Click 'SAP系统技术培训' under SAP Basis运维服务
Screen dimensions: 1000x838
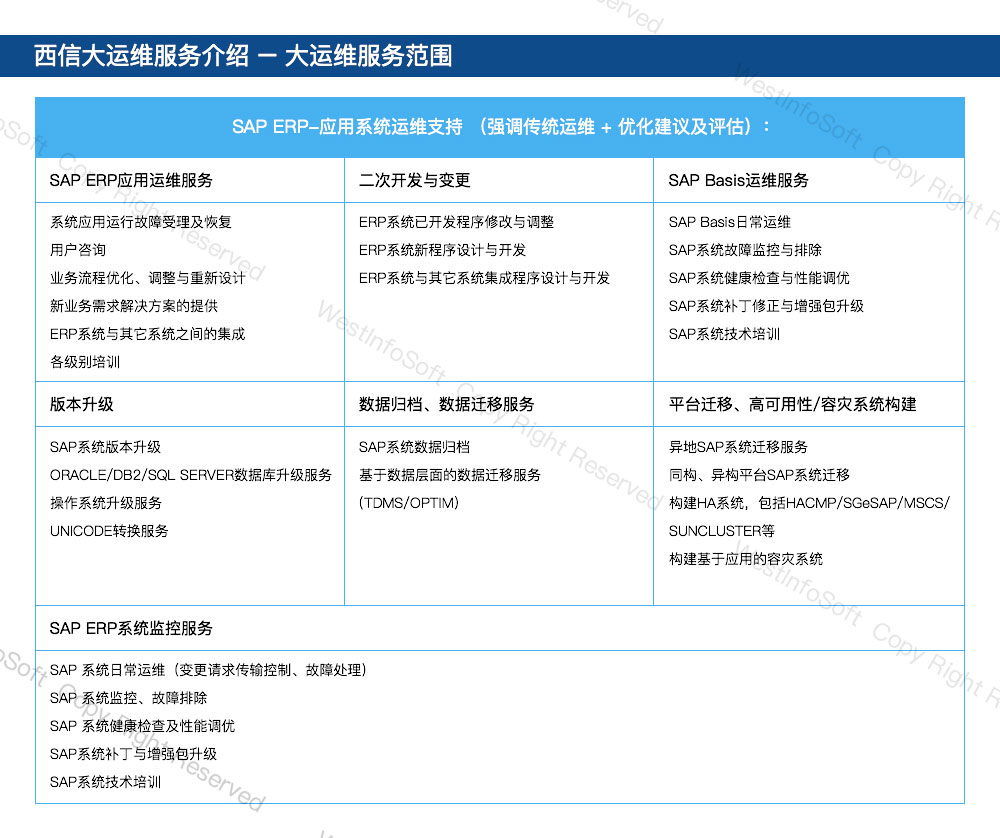[x=724, y=334]
